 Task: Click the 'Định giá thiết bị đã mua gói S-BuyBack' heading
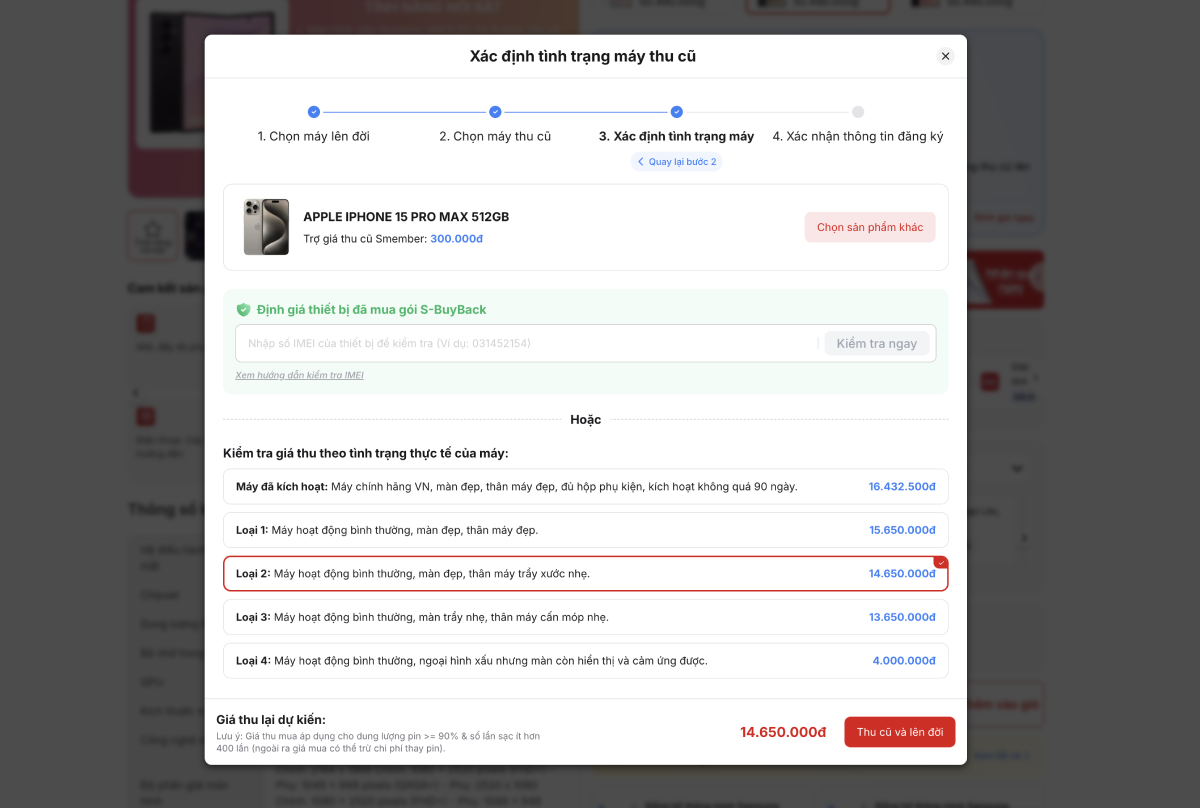(x=372, y=310)
